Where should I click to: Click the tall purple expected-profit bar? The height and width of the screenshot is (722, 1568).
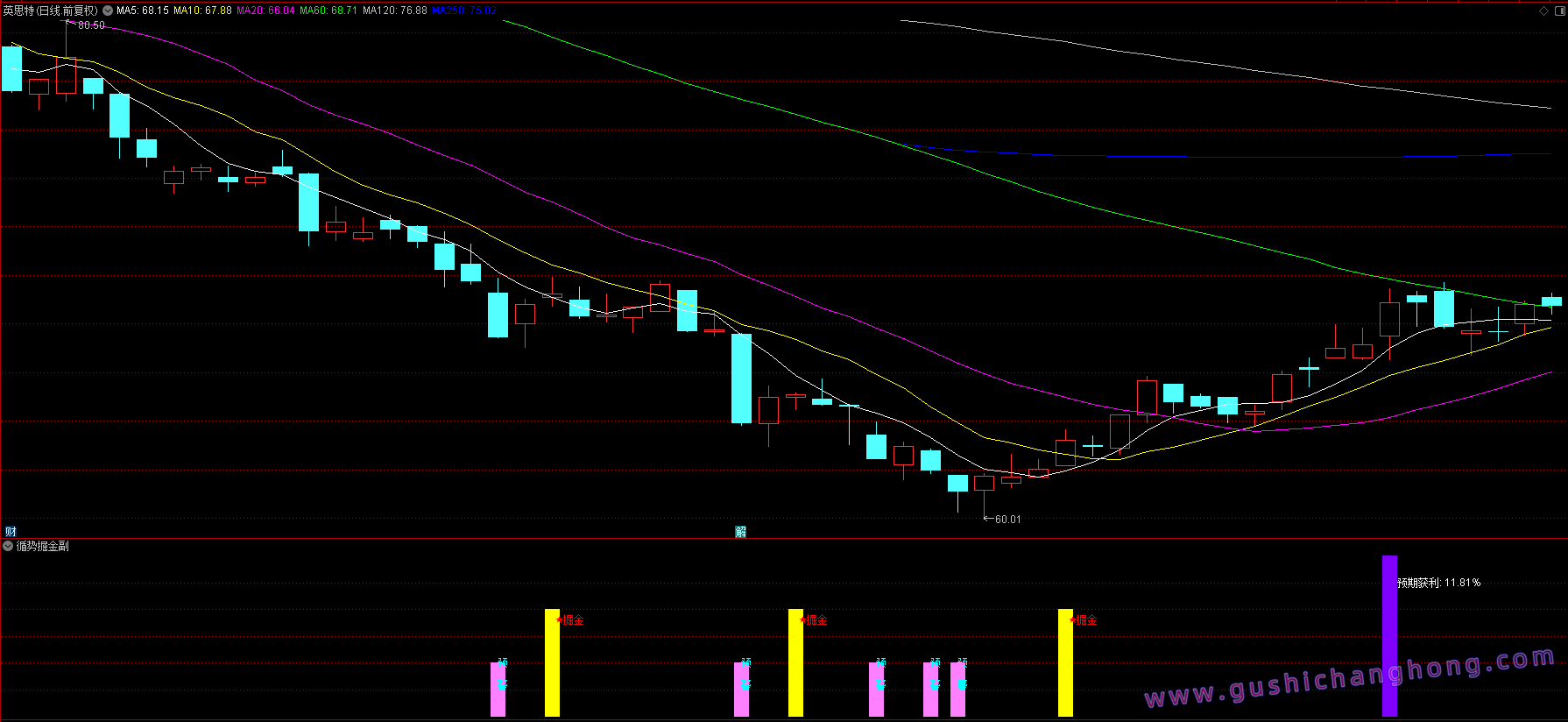click(x=1389, y=635)
